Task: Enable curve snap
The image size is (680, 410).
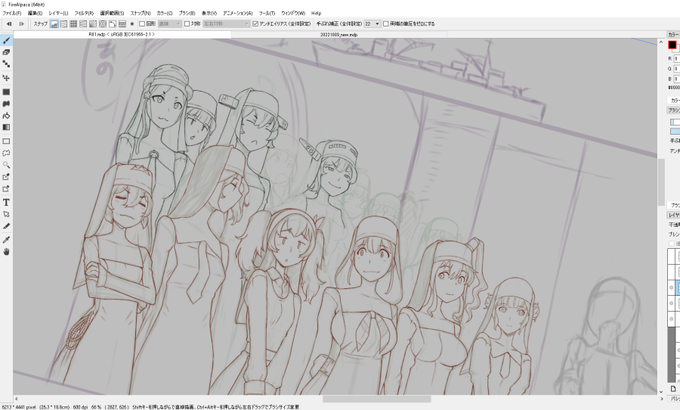Action: (112, 24)
